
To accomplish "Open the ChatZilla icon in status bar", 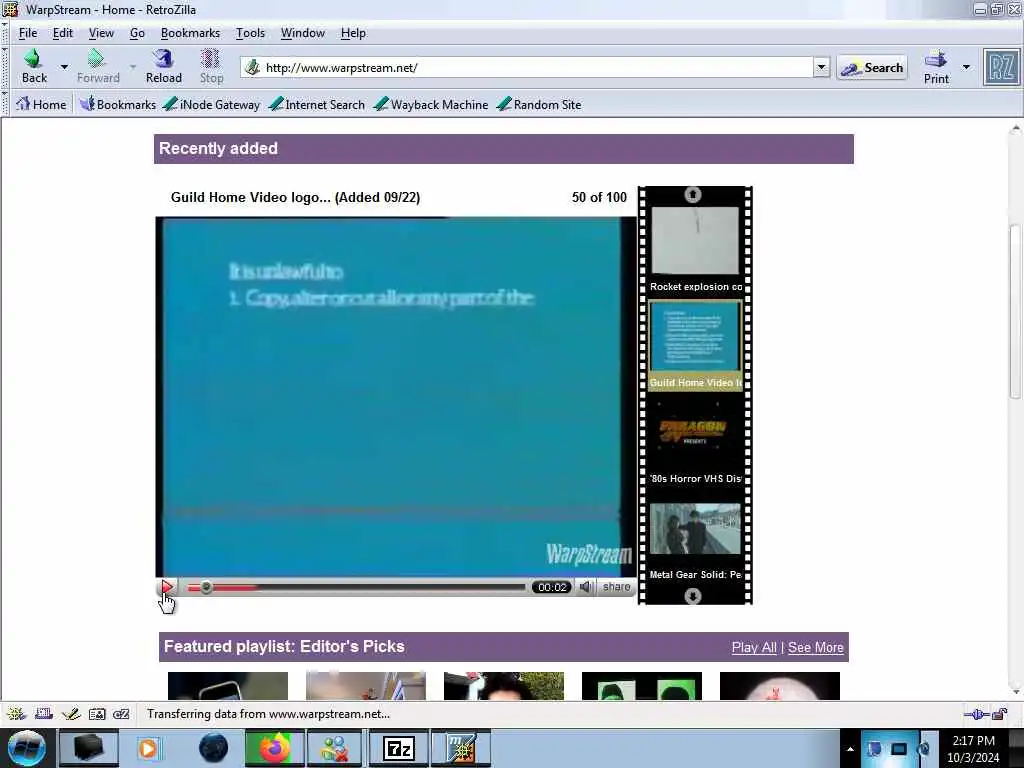I will click(x=121, y=714).
